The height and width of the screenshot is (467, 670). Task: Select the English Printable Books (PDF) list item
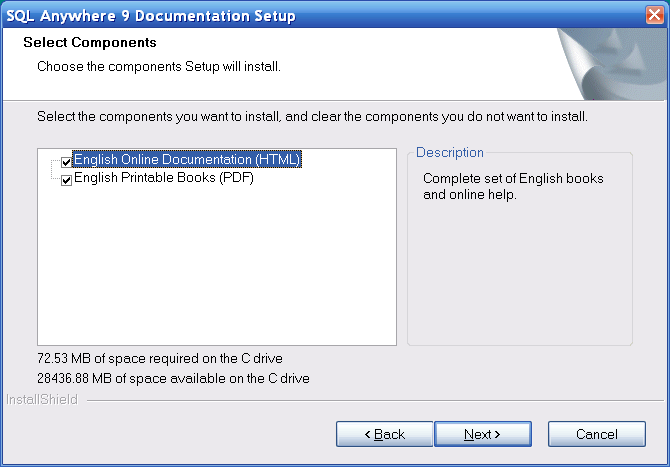163,179
